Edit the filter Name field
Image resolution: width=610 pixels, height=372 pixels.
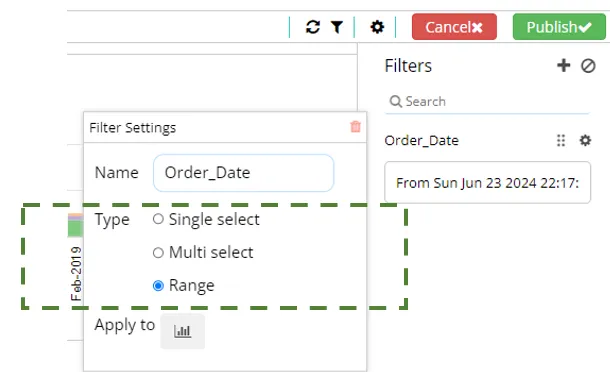click(244, 173)
